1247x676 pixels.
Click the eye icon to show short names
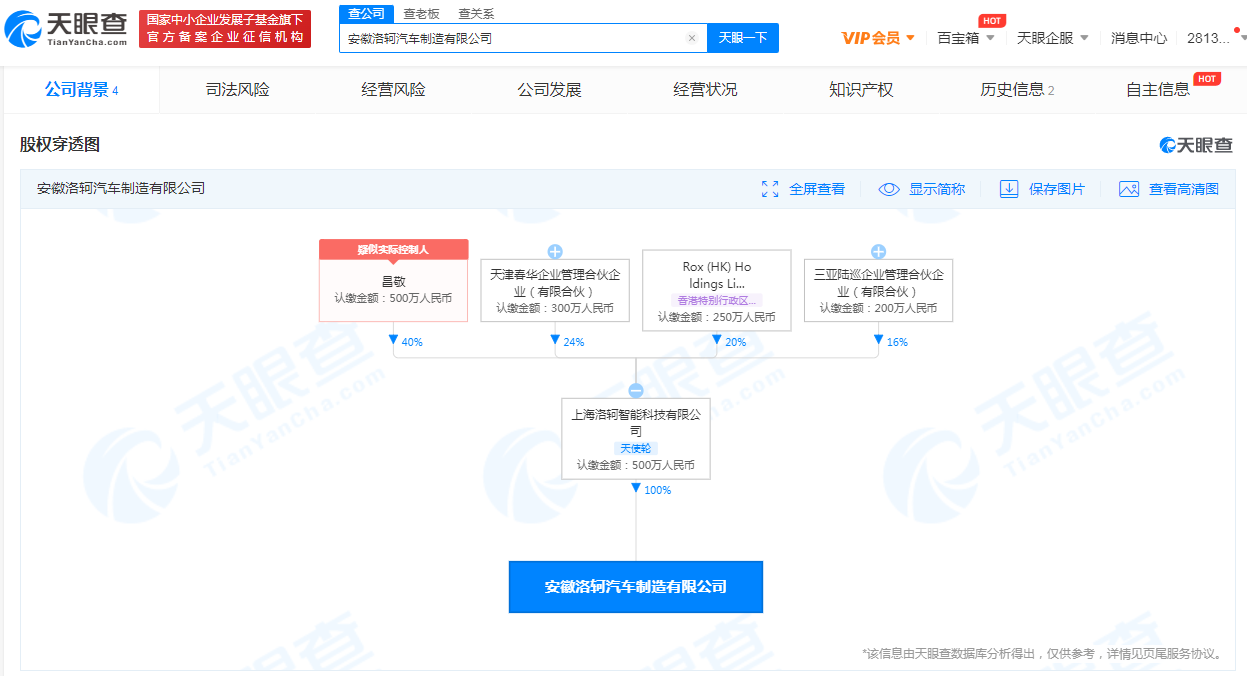[x=889, y=189]
